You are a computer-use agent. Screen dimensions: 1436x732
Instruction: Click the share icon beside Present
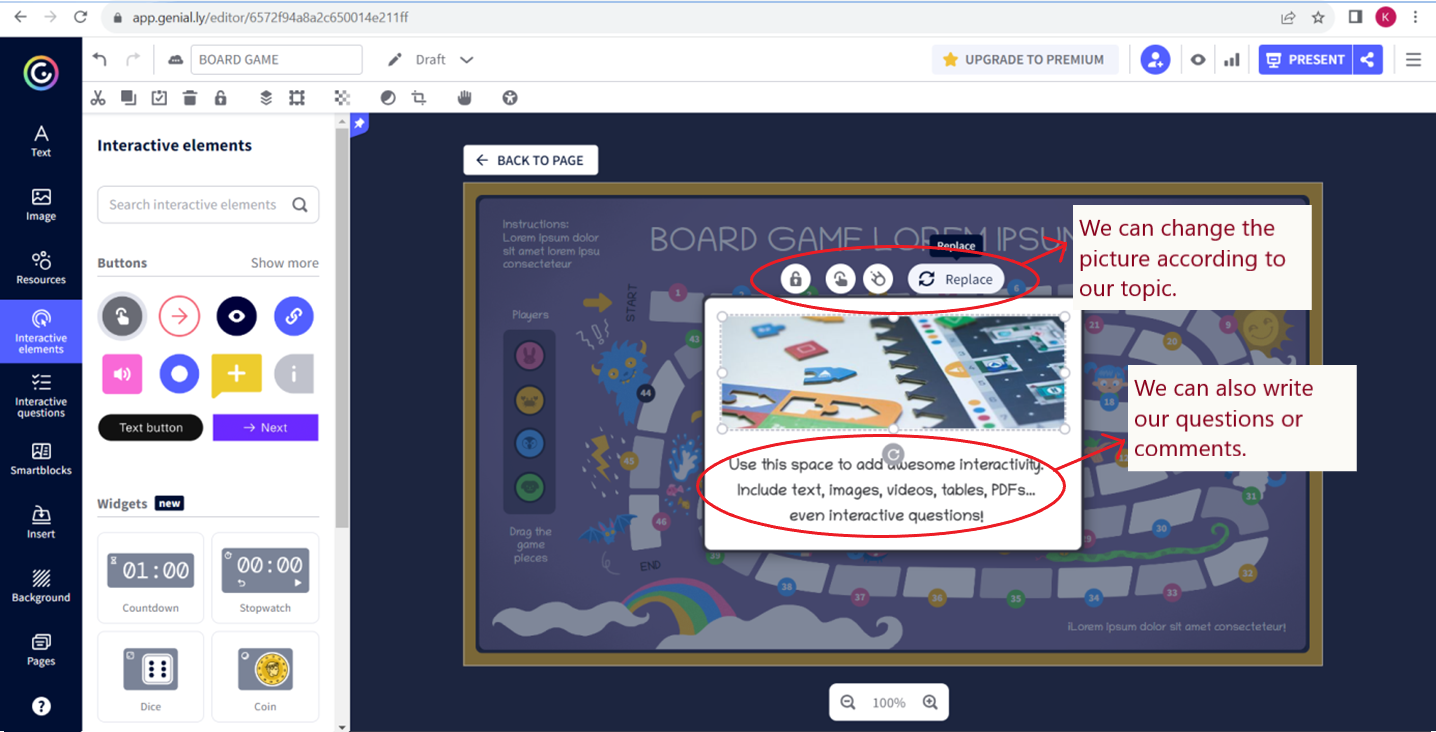pyautogui.click(x=1367, y=60)
